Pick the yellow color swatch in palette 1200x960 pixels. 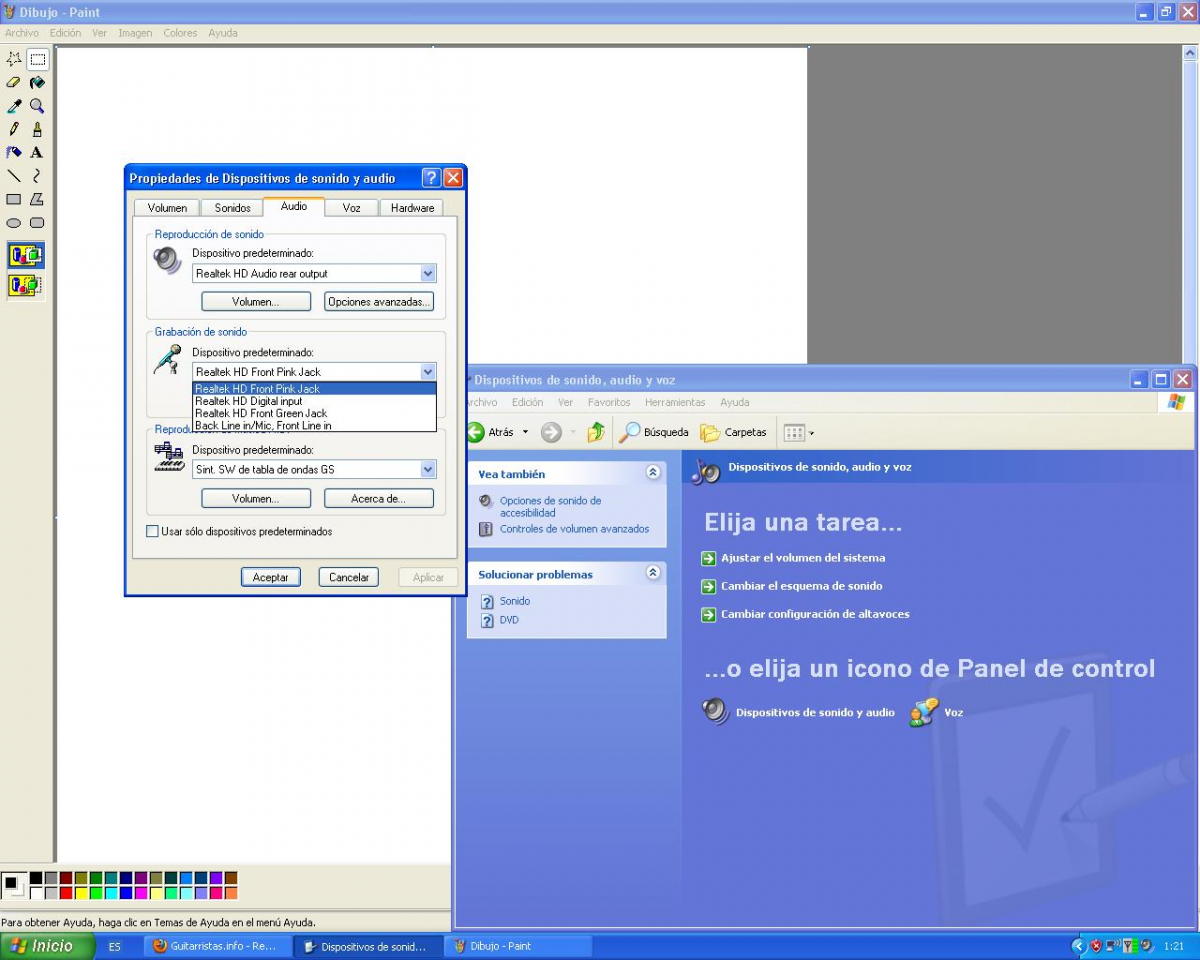tap(81, 893)
